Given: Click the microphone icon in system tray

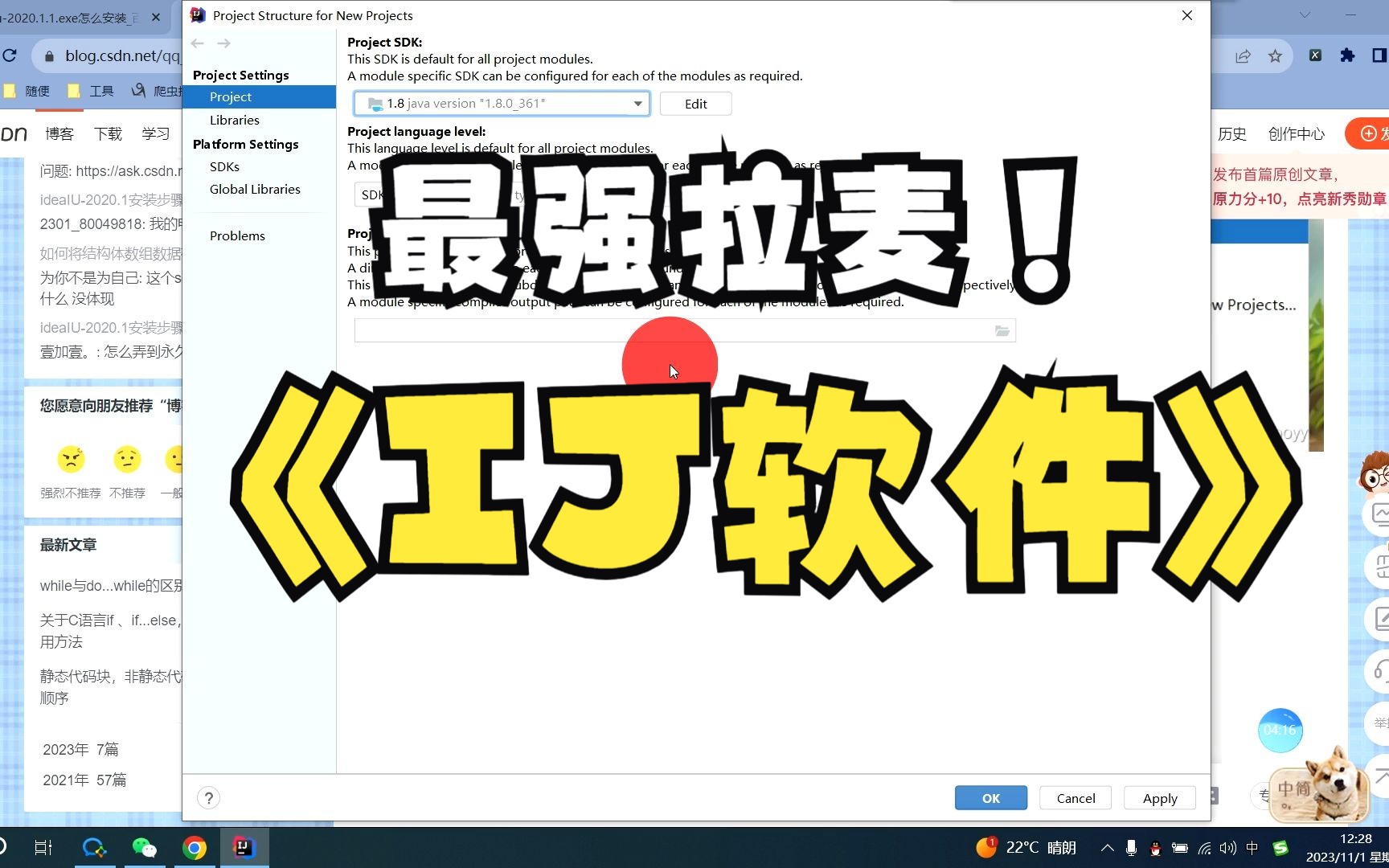Looking at the screenshot, I should (1131, 848).
